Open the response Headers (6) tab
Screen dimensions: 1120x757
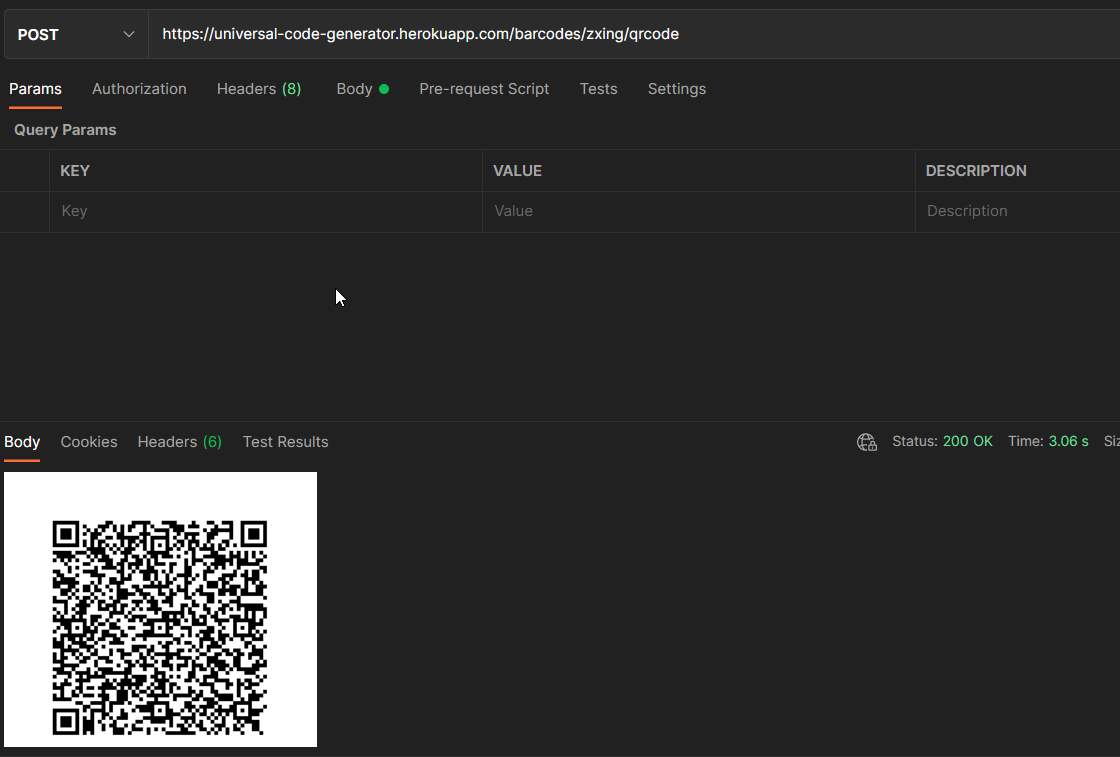(x=179, y=441)
